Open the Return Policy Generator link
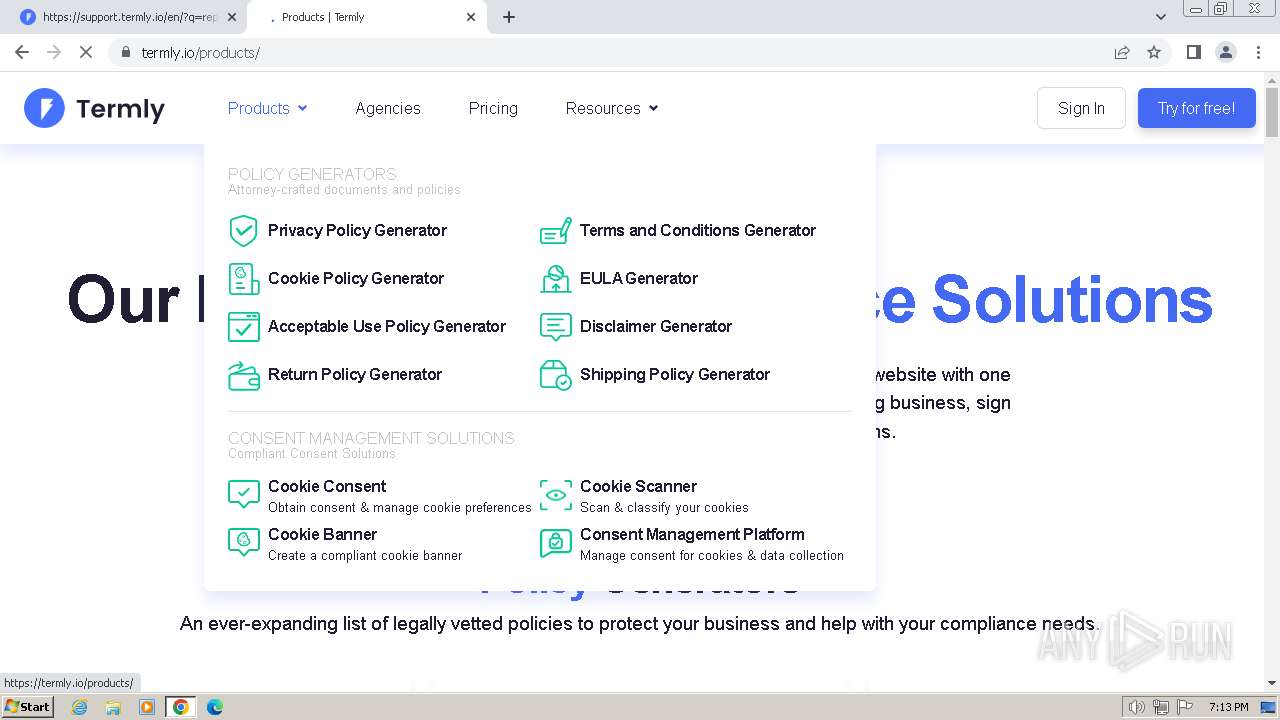 (355, 374)
